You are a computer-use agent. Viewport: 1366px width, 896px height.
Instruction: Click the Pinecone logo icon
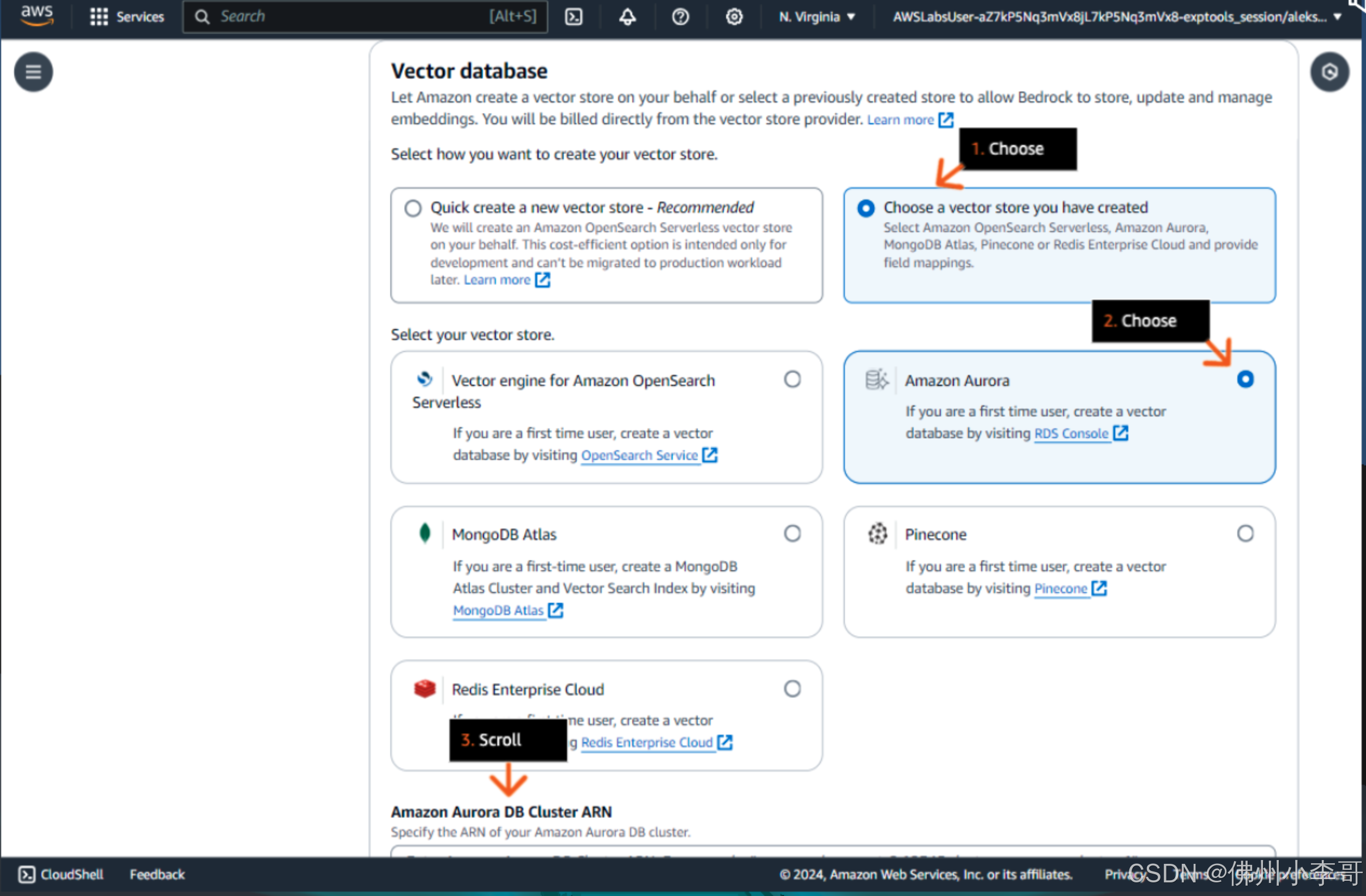coord(877,533)
